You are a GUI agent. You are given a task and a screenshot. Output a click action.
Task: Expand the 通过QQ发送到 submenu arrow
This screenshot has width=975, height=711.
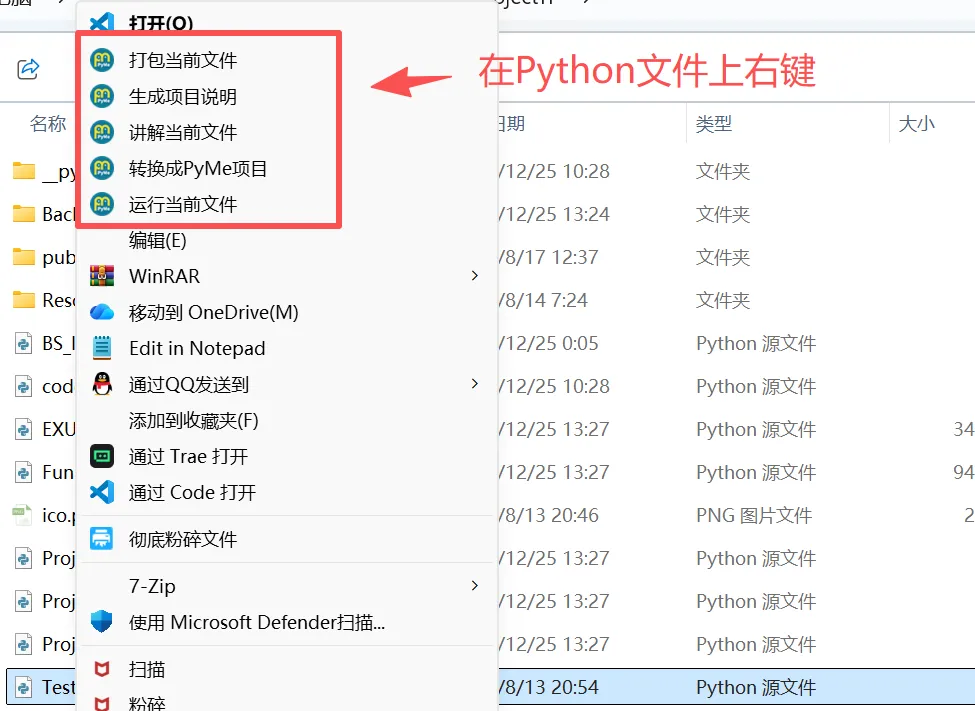pyautogui.click(x=474, y=384)
